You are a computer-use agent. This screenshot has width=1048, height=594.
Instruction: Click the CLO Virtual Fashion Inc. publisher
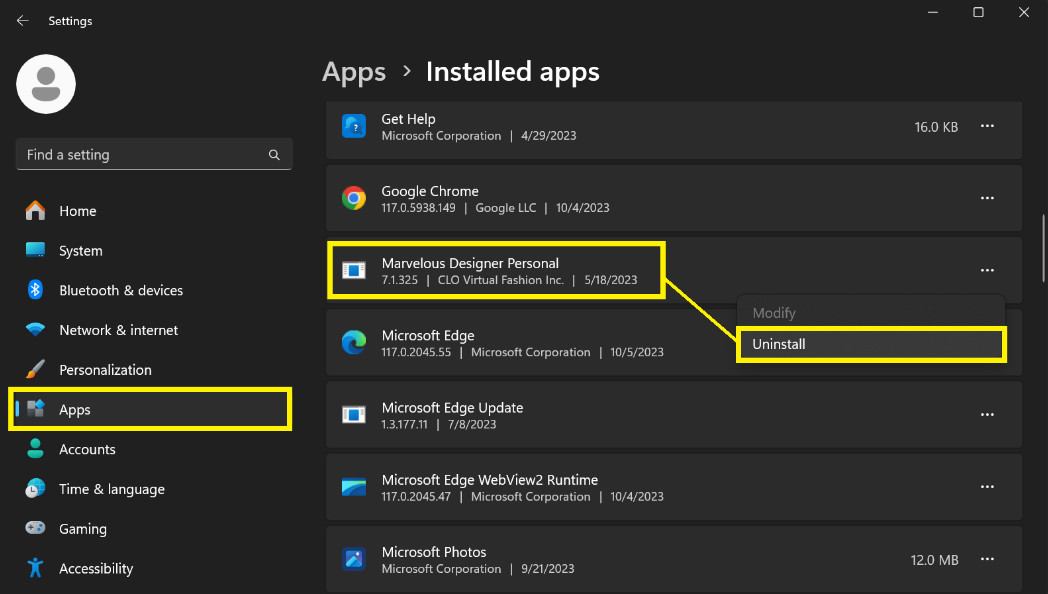501,280
